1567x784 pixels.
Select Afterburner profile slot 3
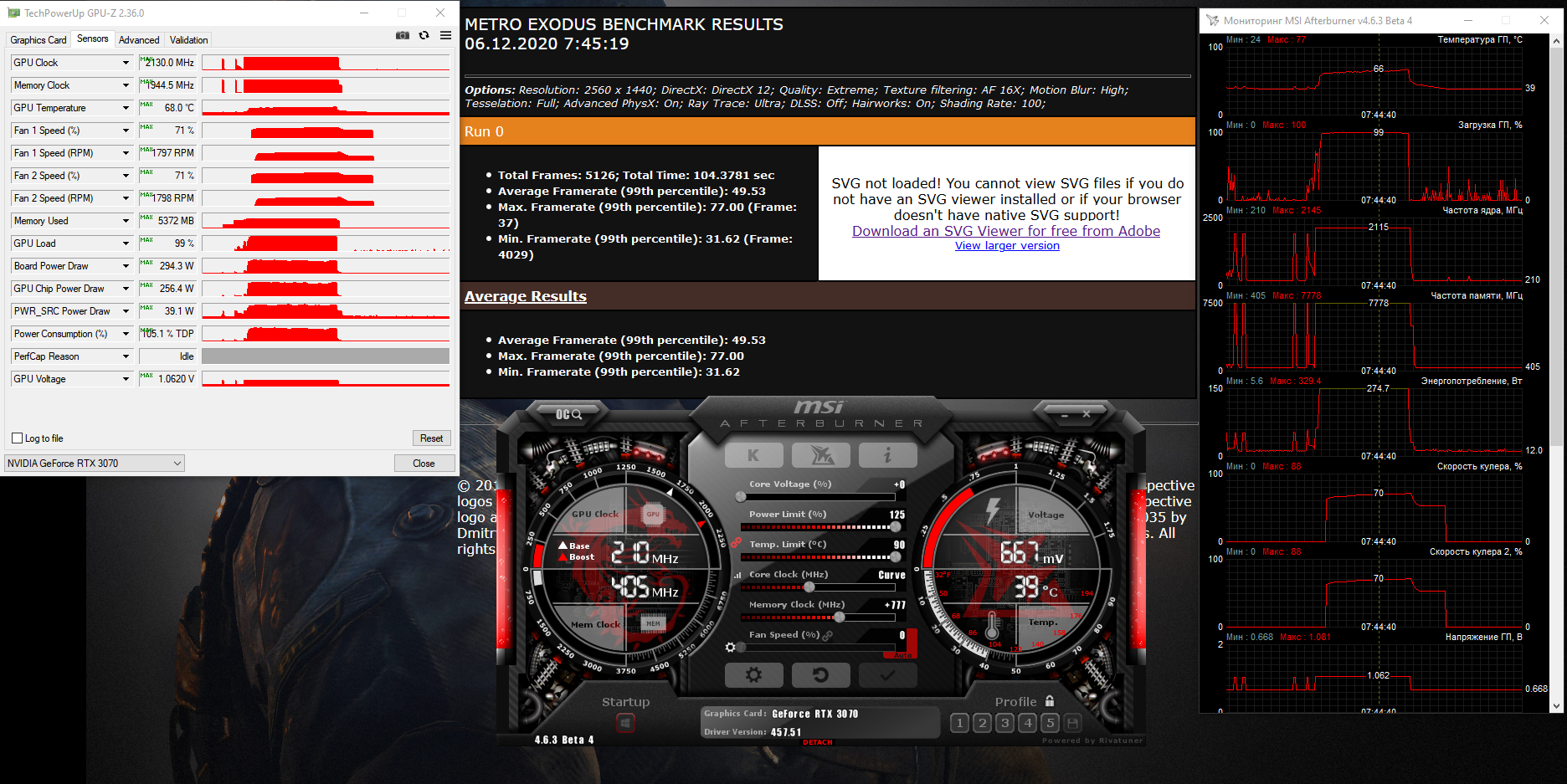1005,723
